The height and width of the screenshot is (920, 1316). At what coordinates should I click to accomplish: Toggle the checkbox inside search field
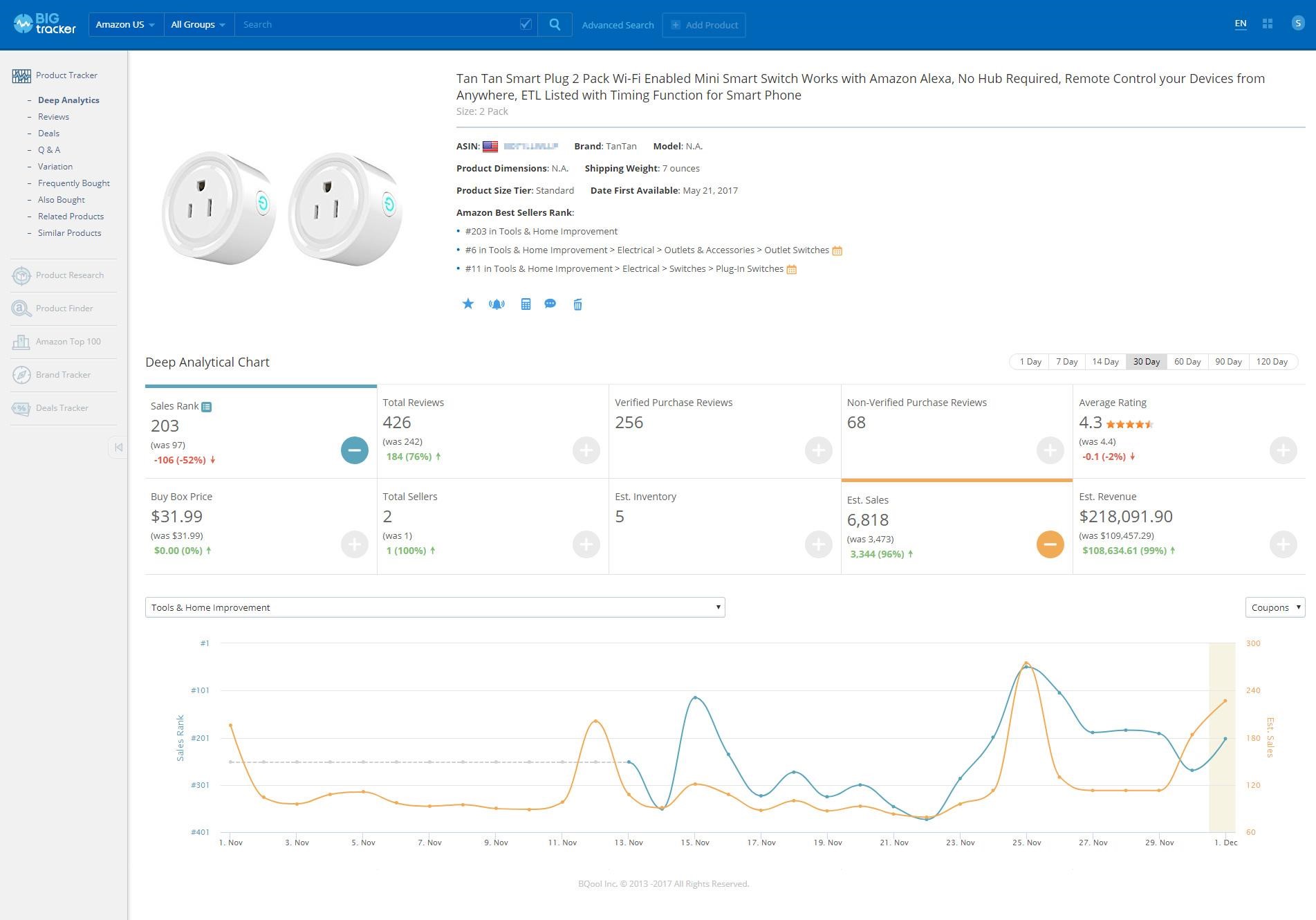pos(526,24)
